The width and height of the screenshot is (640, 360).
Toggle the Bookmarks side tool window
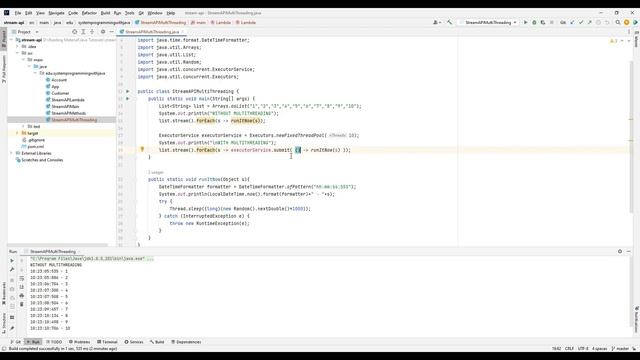tap(4, 293)
